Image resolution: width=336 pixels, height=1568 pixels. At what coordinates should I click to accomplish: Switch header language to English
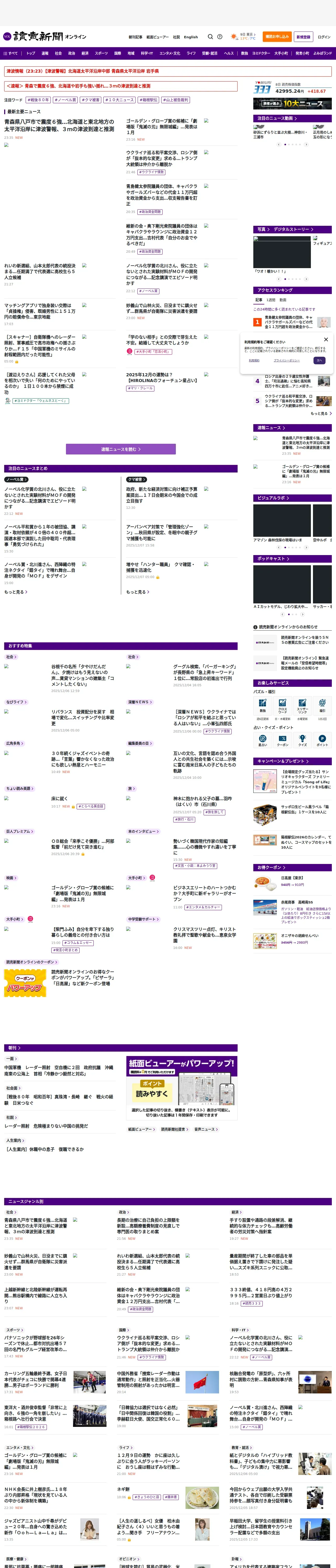click(x=191, y=37)
